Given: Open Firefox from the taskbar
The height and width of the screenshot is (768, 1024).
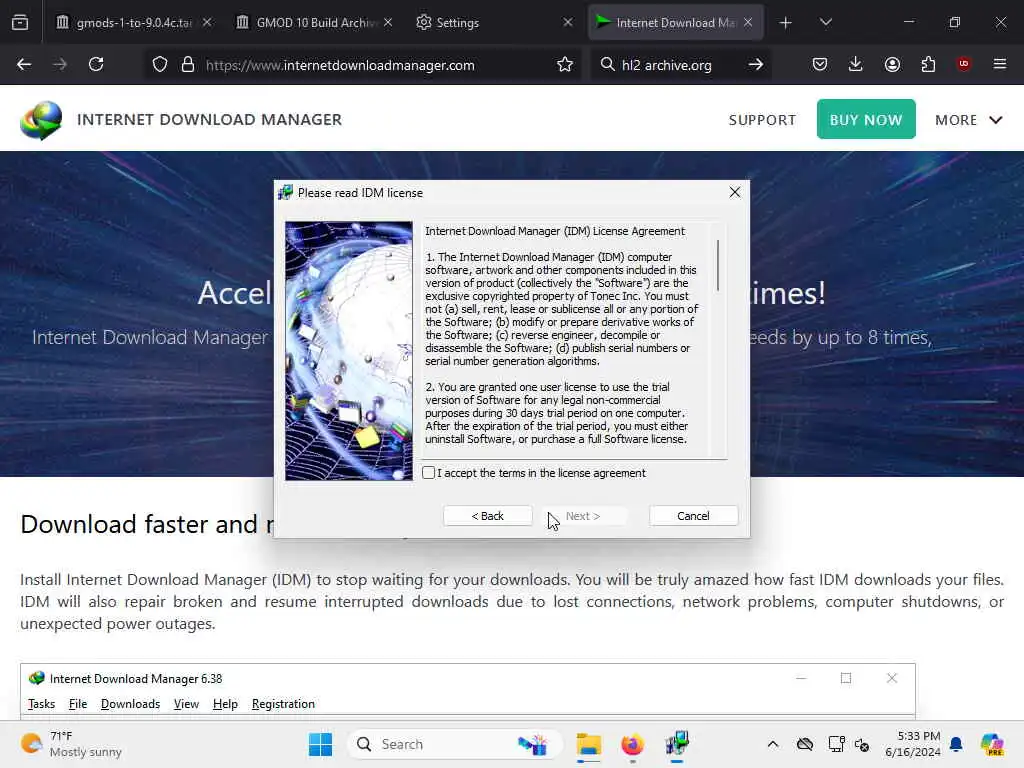Looking at the screenshot, I should [x=632, y=744].
